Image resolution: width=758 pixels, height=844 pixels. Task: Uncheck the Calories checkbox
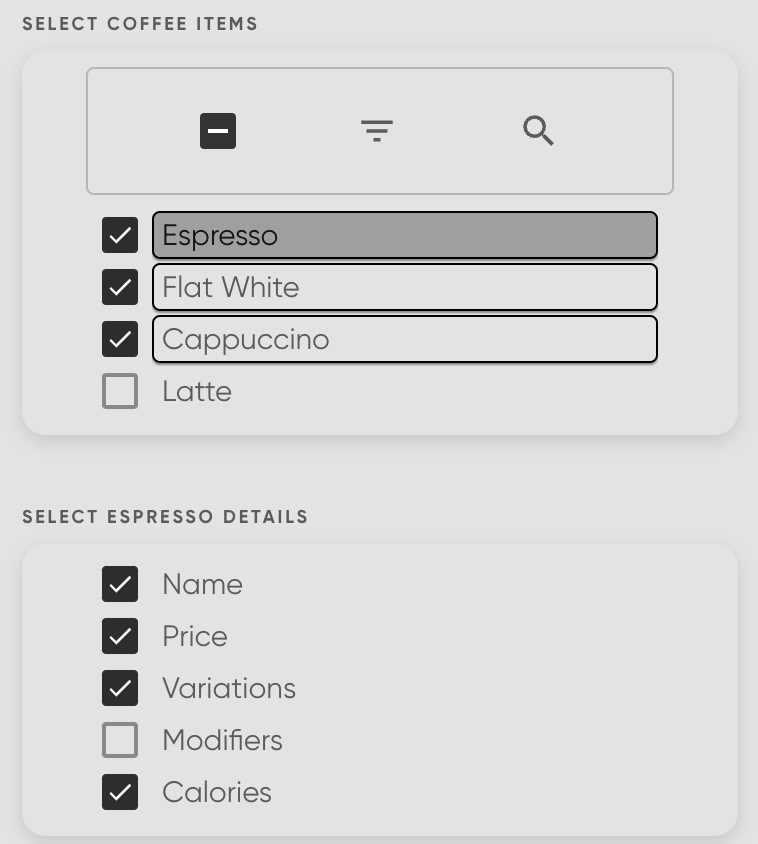point(120,792)
